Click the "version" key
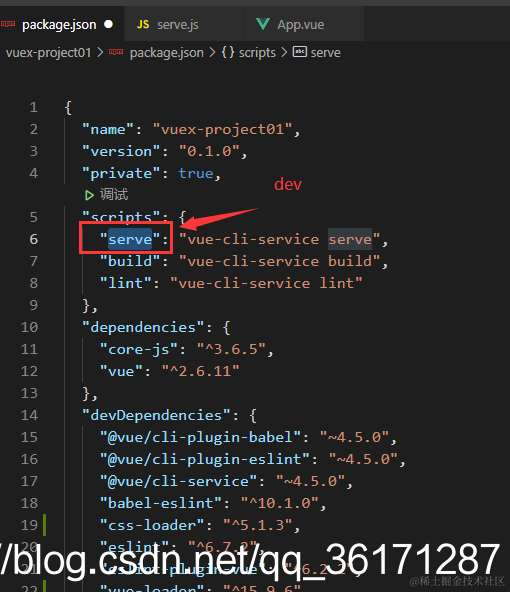 pos(121,151)
